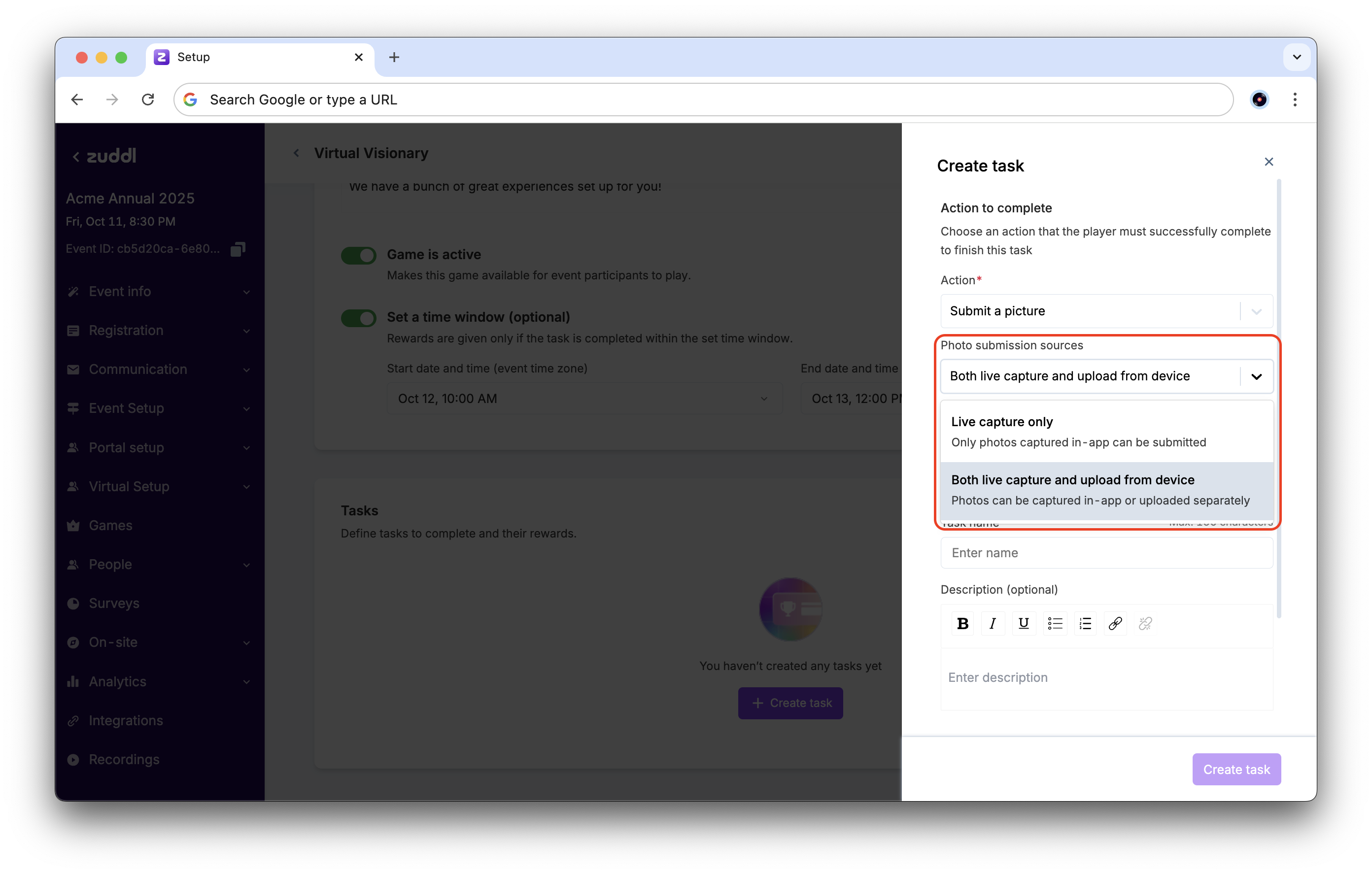The width and height of the screenshot is (1372, 874).
Task: Click the insert link icon
Action: 1115,623
